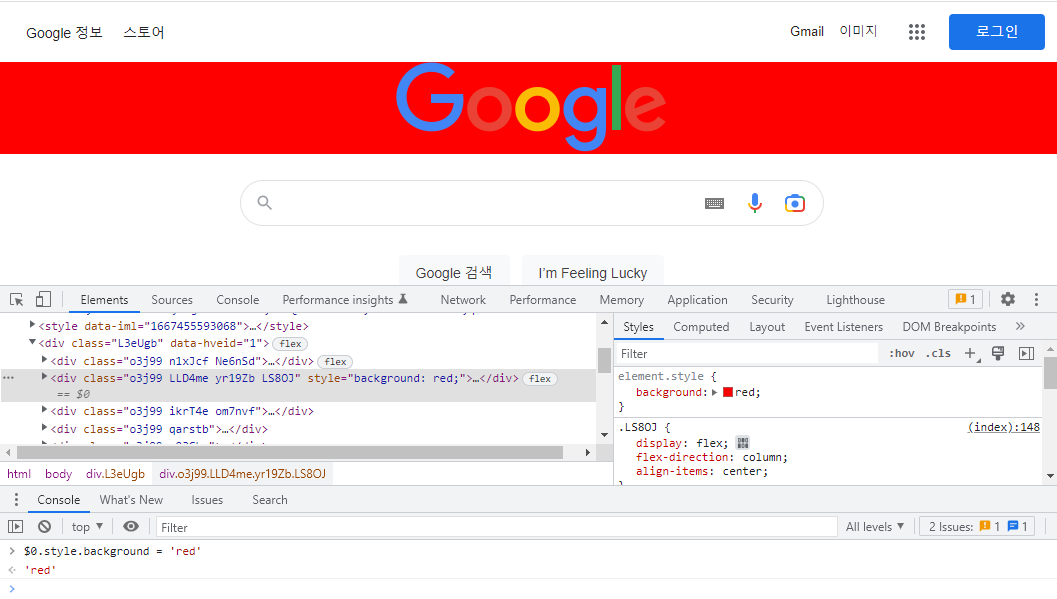The image size is (1057, 599).
Task: Open the Issues drawer tab
Action: [207, 500]
